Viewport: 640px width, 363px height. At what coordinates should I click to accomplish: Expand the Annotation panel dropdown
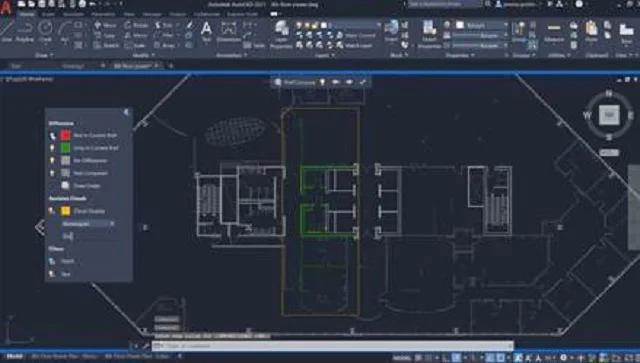click(x=232, y=55)
